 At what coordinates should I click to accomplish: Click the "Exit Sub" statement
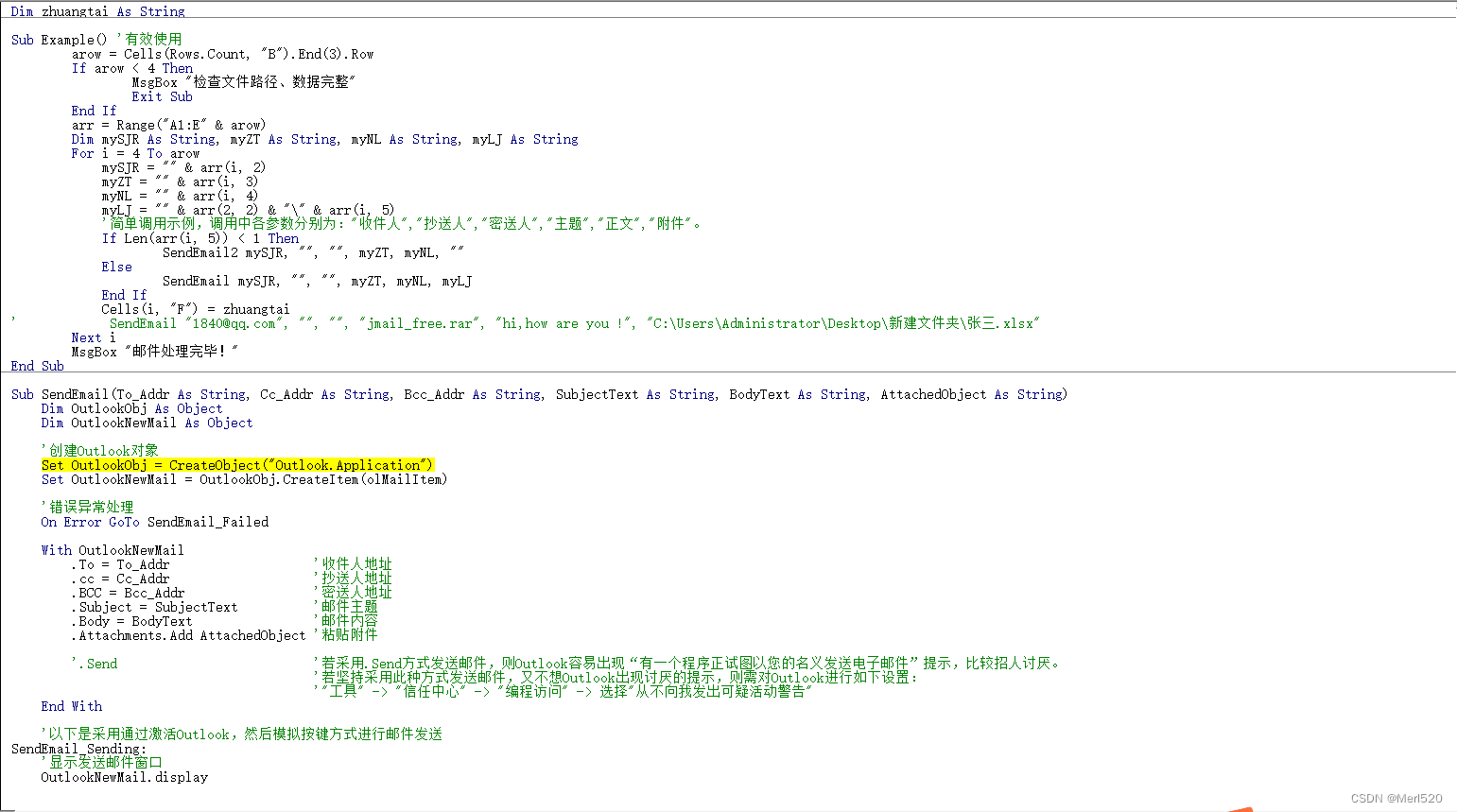pyautogui.click(x=162, y=96)
